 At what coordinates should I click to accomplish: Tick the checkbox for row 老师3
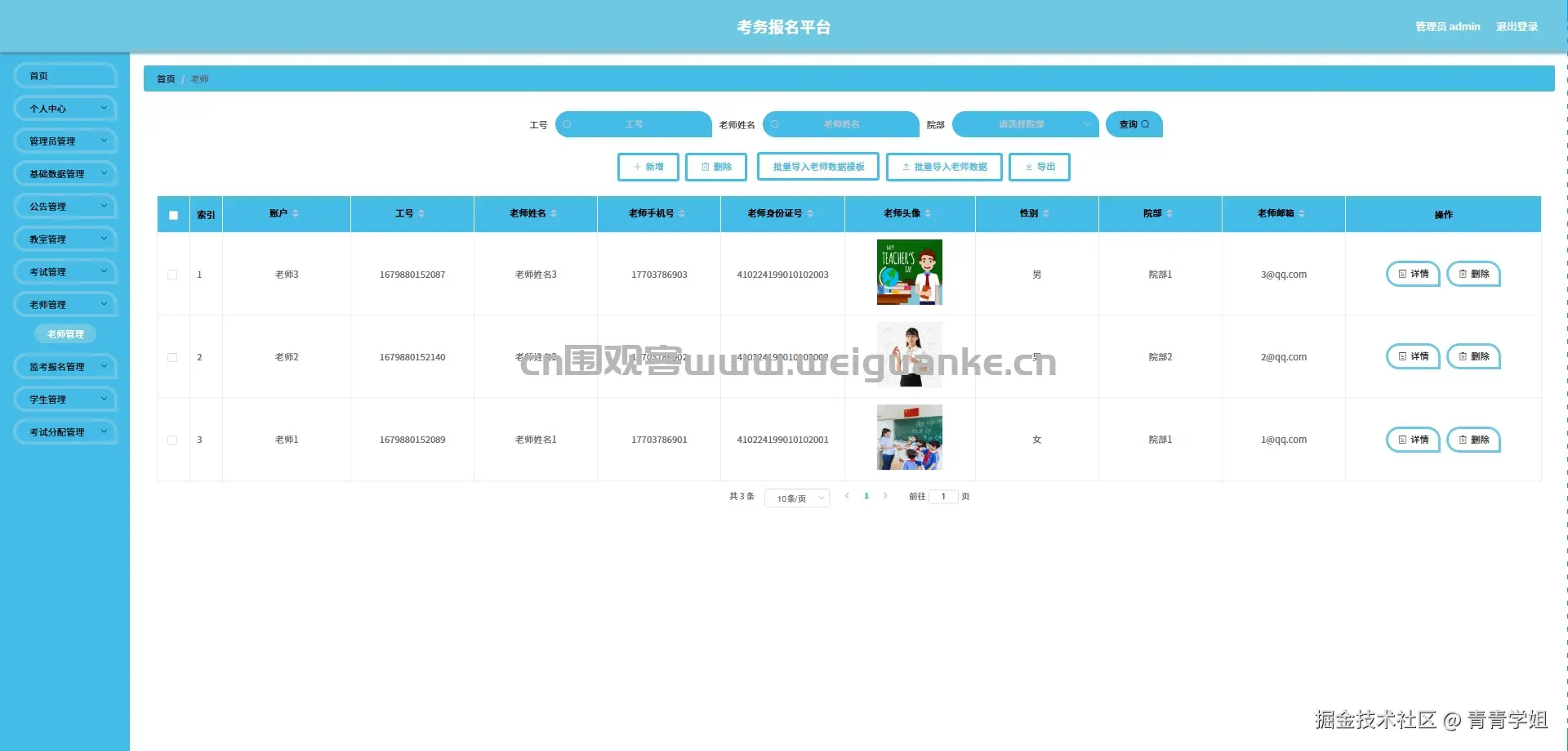172,275
